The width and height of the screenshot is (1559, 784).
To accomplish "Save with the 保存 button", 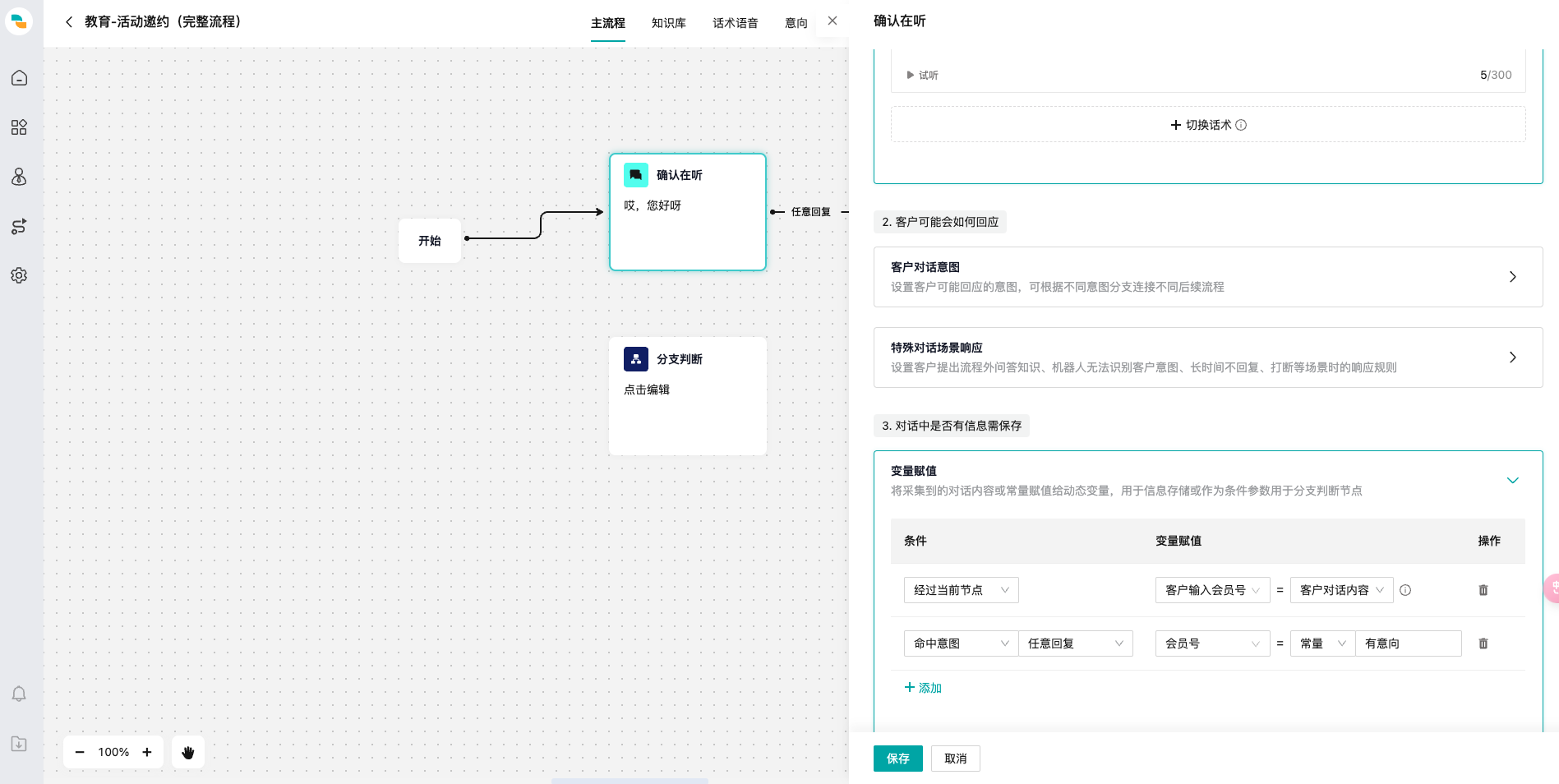I will (x=898, y=759).
